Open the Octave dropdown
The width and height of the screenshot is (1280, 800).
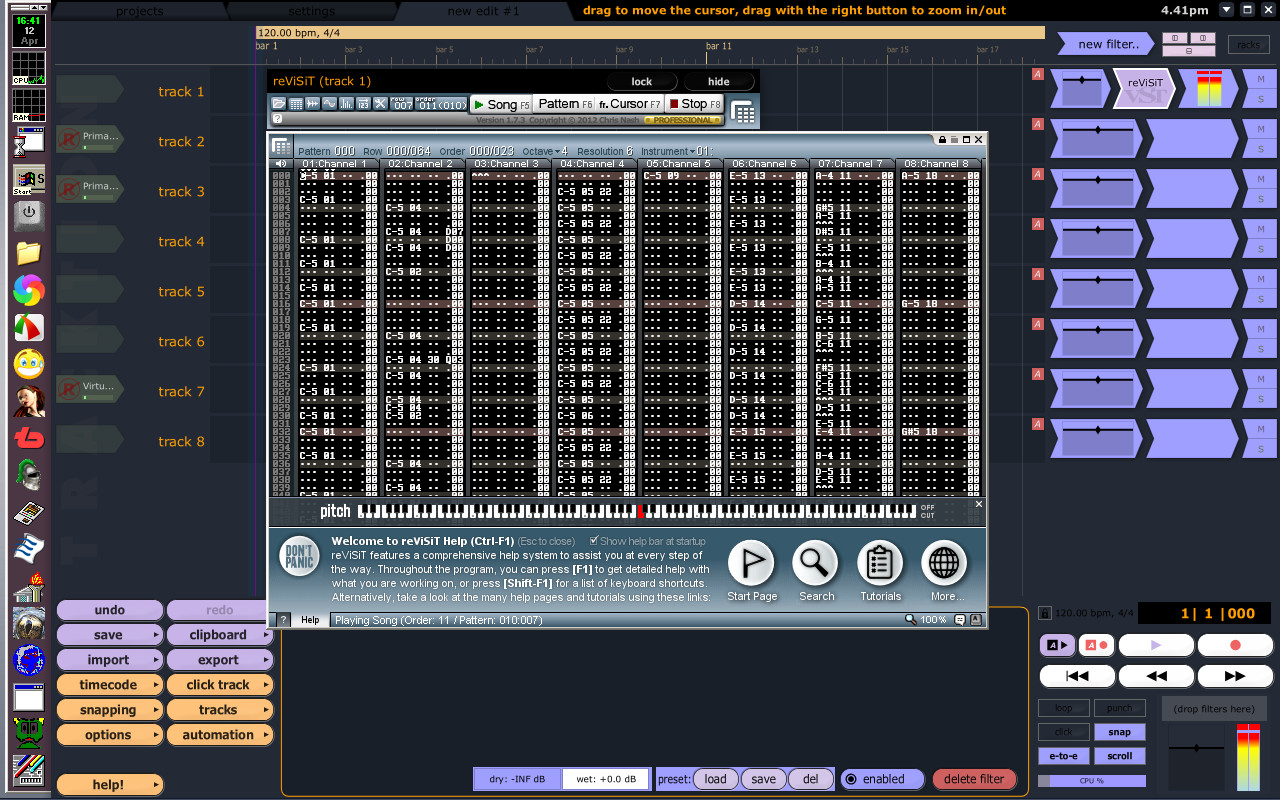545,151
